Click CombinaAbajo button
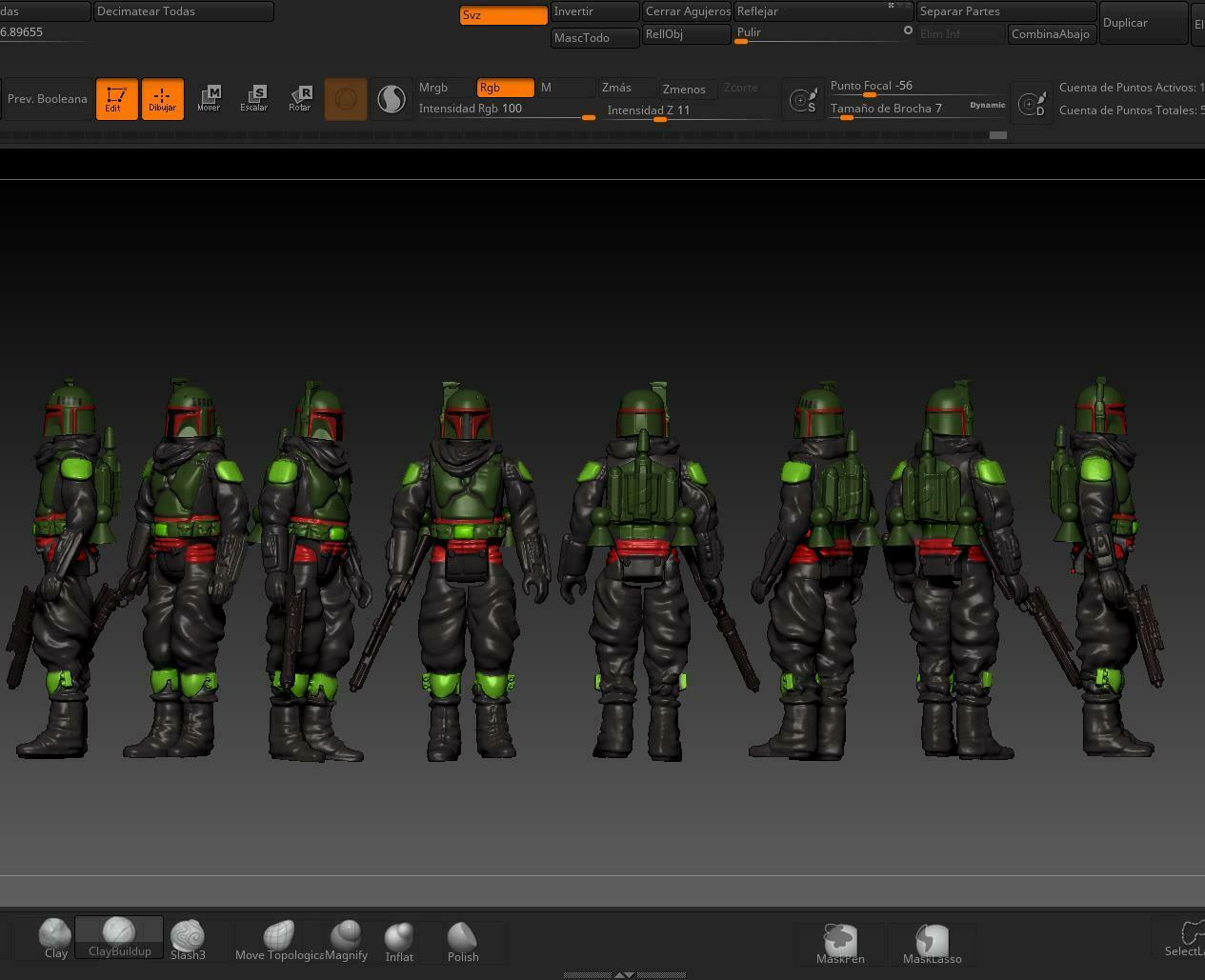The width and height of the screenshot is (1205, 980). click(x=1051, y=34)
